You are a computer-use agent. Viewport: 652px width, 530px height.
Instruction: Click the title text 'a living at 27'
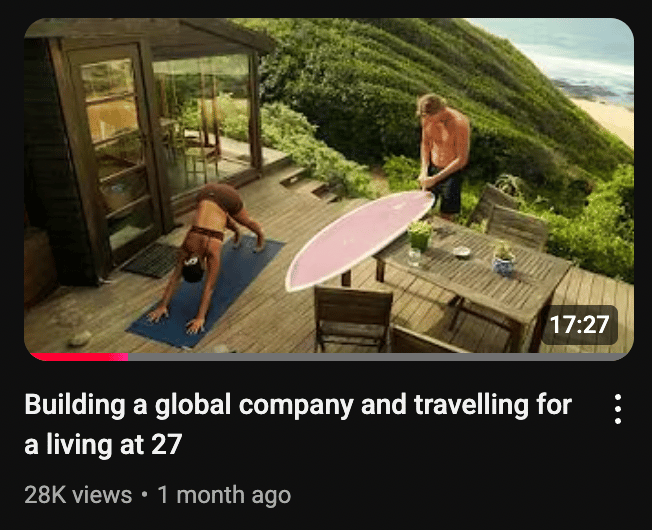(103, 444)
